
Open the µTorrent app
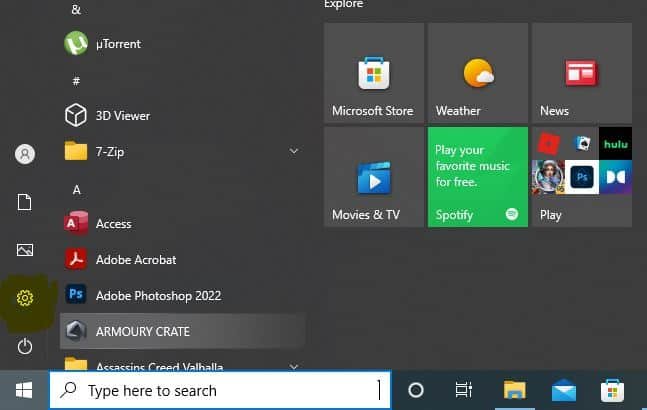pos(182,44)
